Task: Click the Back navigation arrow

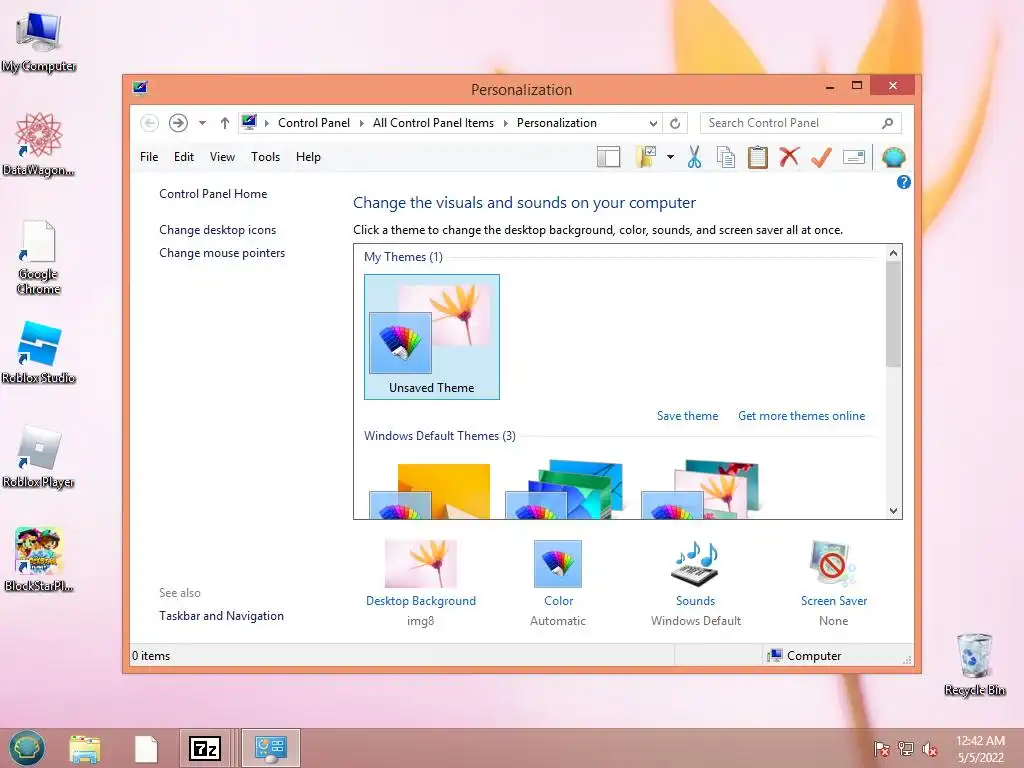Action: (x=150, y=123)
